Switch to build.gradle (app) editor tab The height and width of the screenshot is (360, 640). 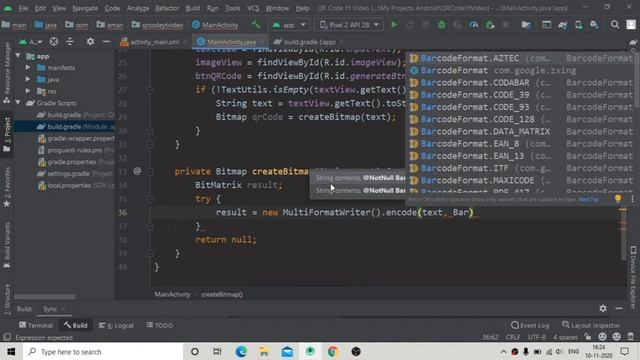tap(309, 42)
